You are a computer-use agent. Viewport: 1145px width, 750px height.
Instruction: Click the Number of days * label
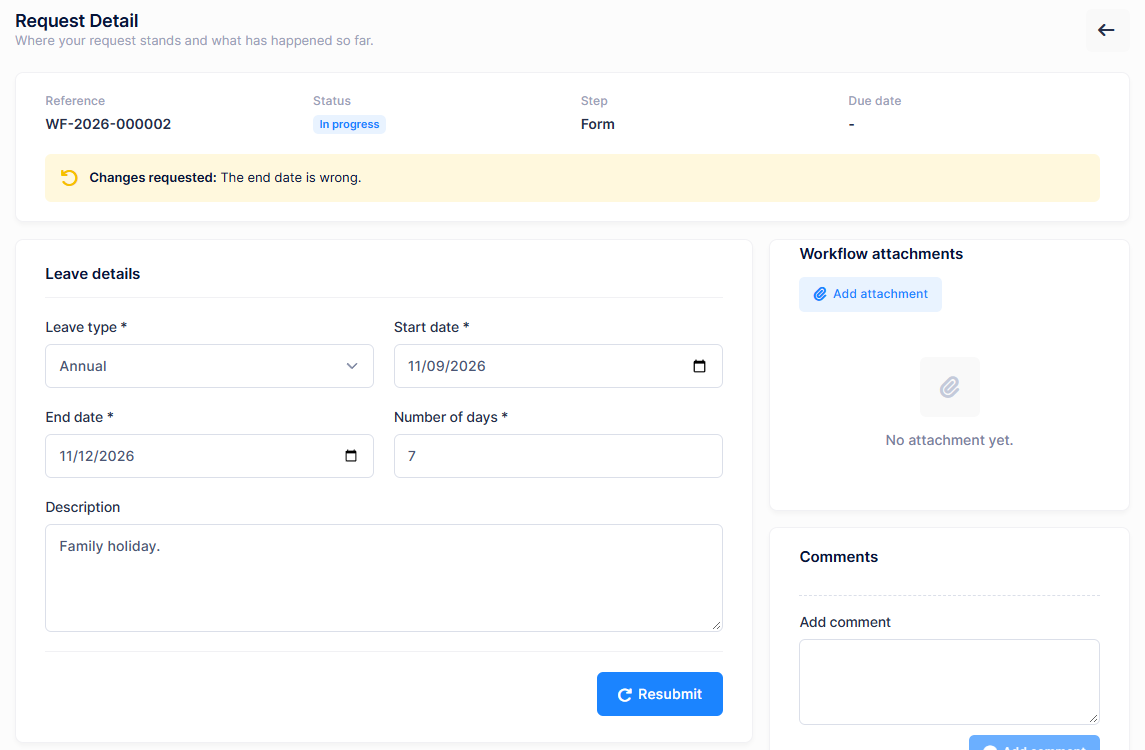click(x=451, y=417)
